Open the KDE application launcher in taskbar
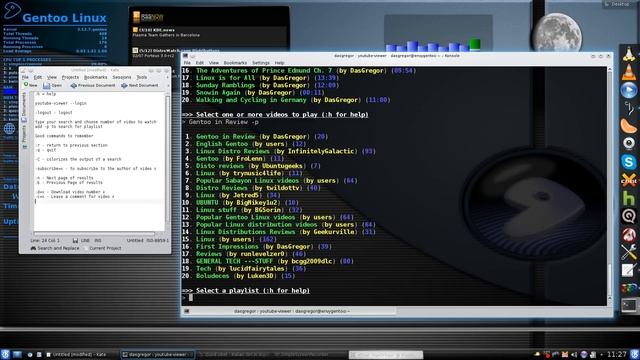Viewport: 640px width, 360px height. (5, 354)
